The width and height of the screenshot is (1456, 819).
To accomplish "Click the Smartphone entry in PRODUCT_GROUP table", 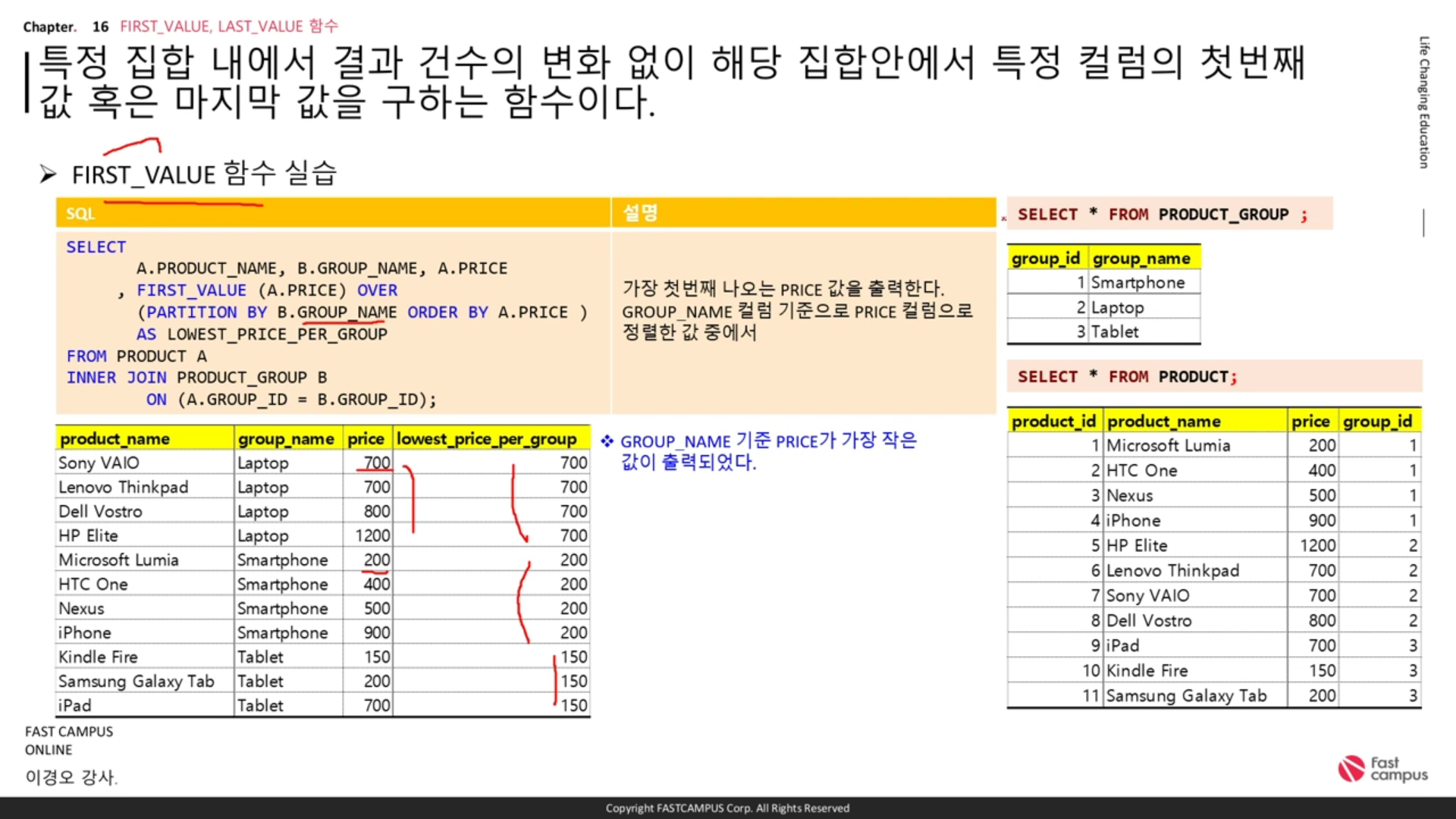I will point(1137,283).
